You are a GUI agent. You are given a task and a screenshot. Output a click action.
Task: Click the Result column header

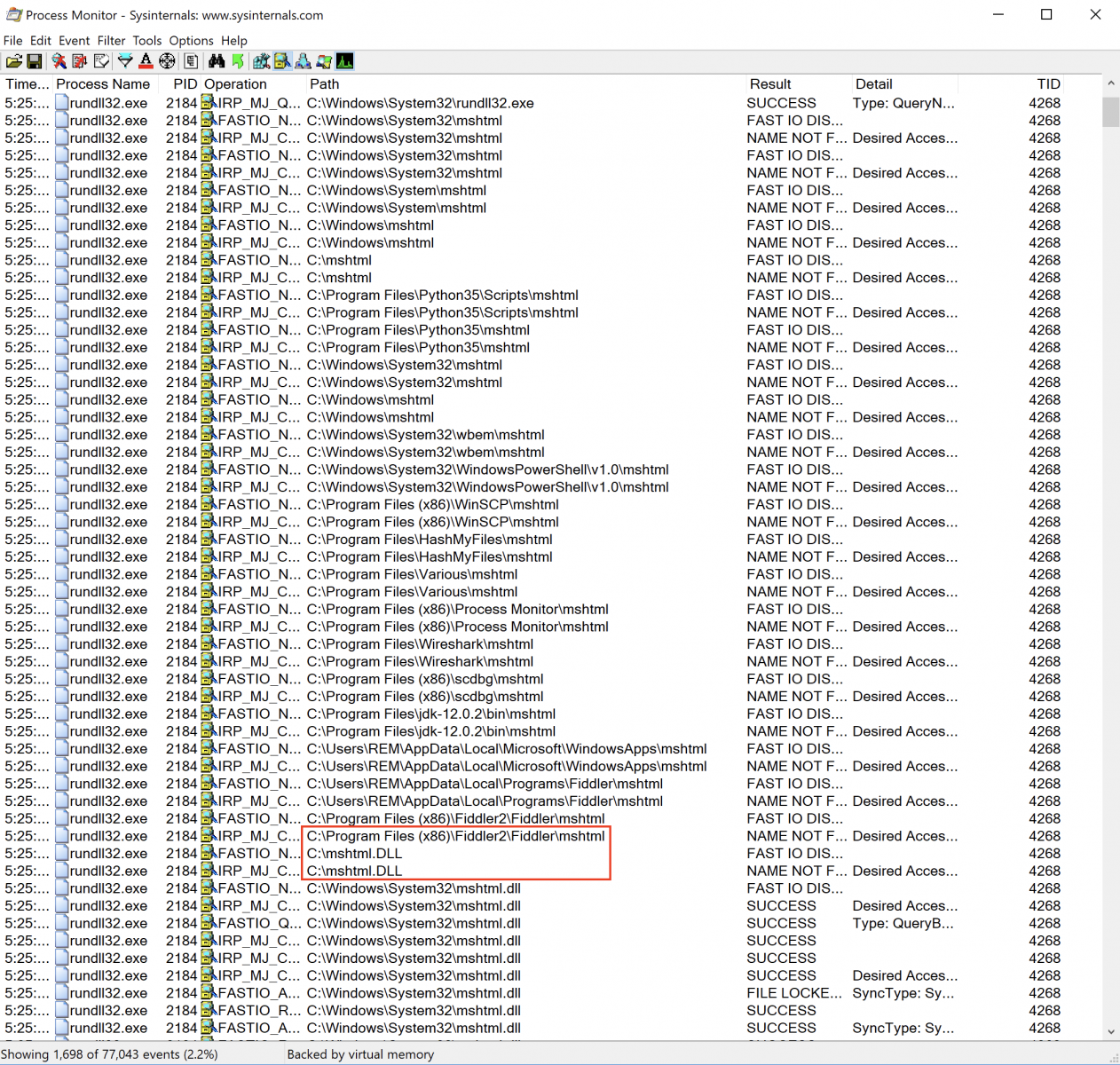click(770, 84)
